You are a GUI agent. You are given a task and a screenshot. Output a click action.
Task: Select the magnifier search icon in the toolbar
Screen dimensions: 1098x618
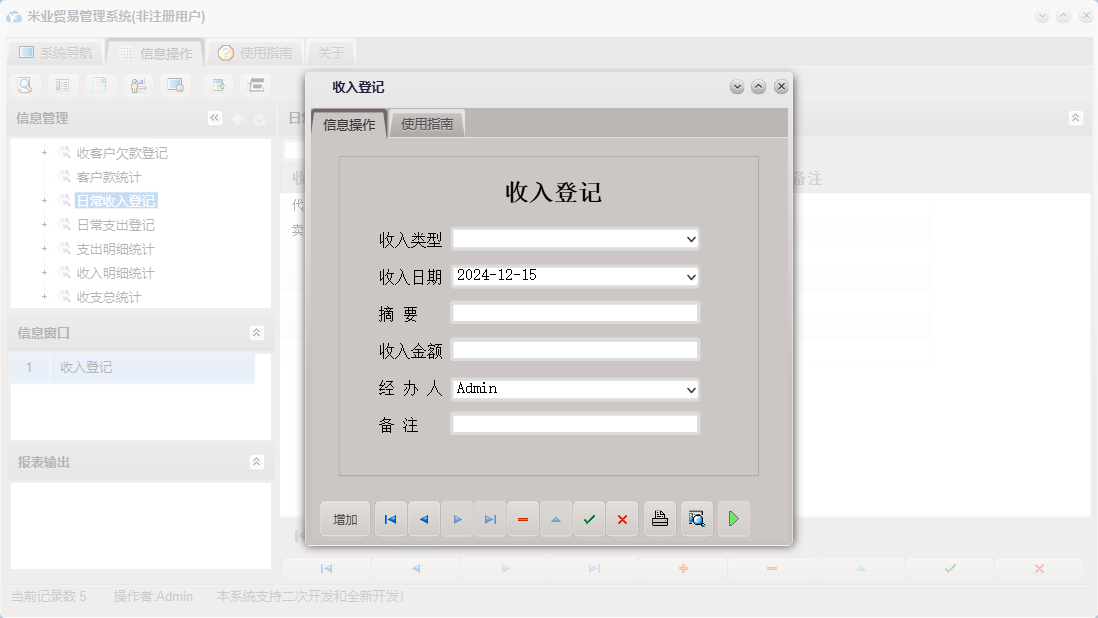24,85
